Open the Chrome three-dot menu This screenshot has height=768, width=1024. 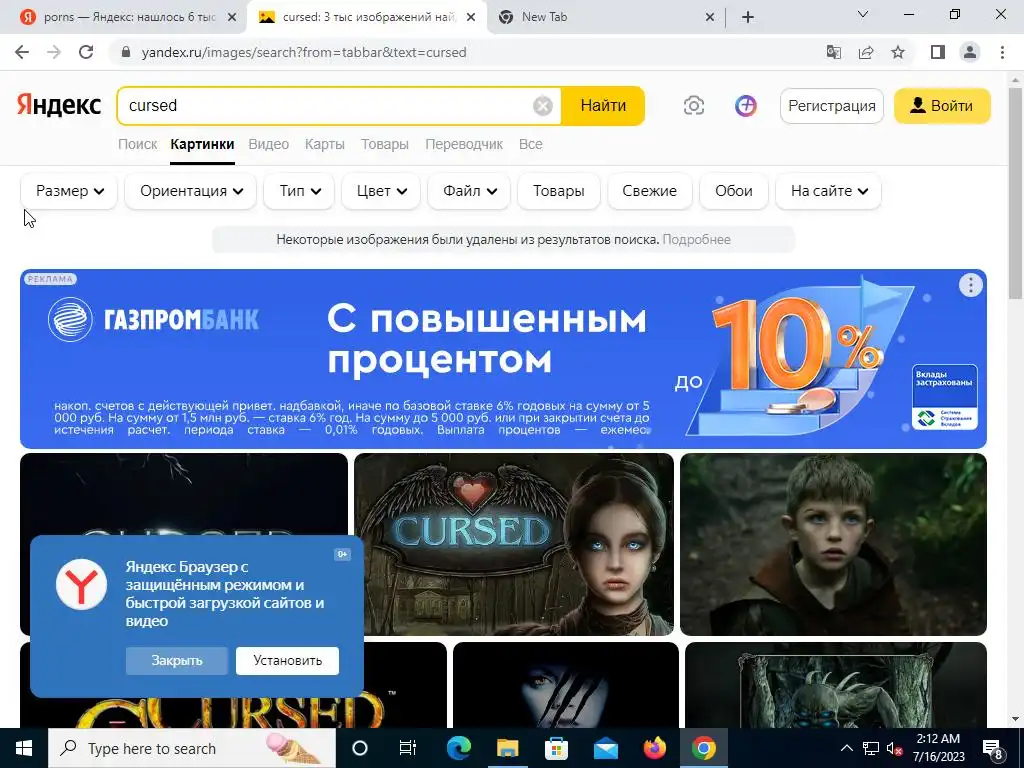[1002, 52]
